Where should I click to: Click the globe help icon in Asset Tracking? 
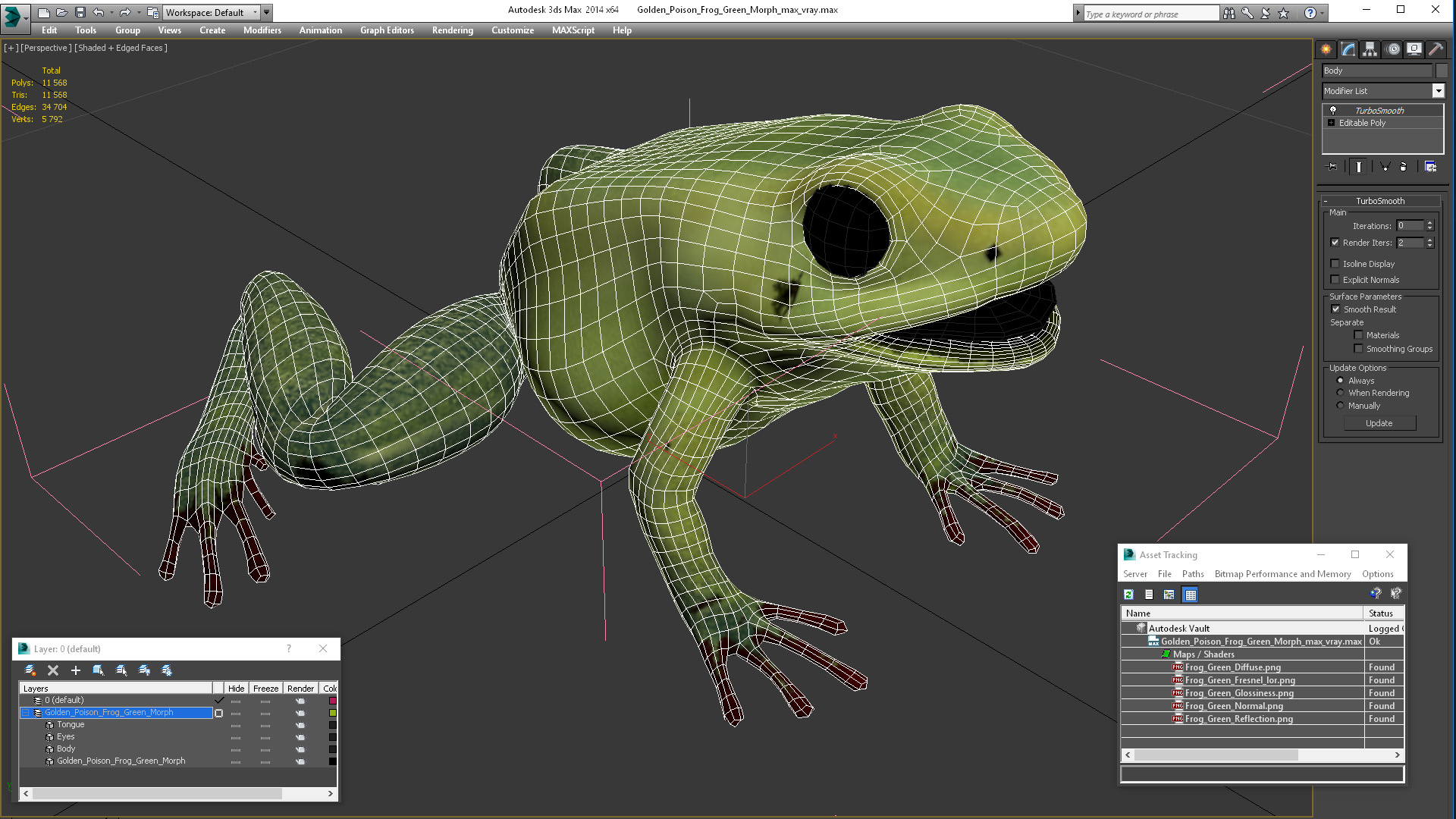pos(1376,594)
